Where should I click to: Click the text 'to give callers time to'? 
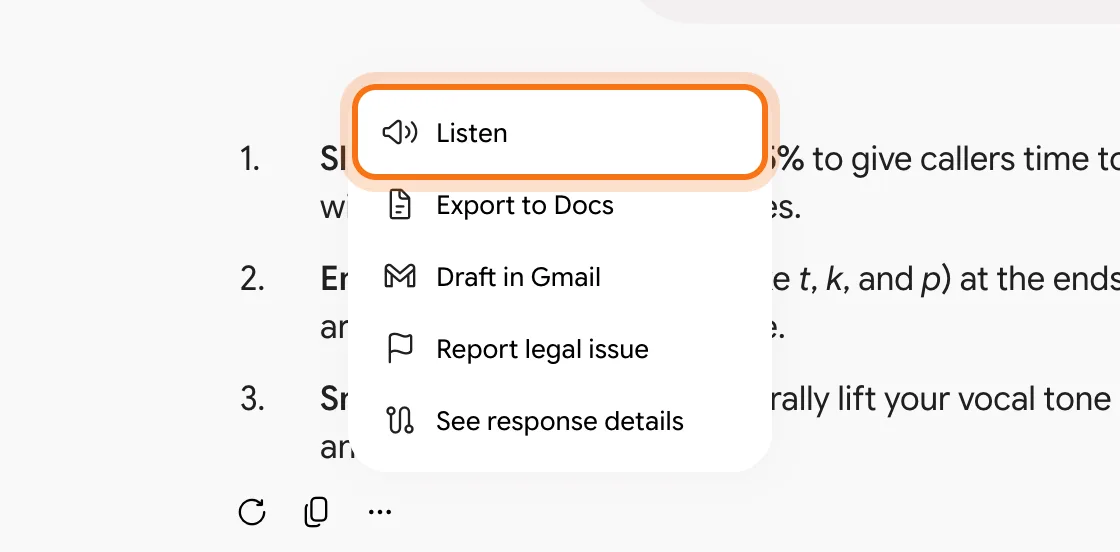pyautogui.click(x=966, y=160)
